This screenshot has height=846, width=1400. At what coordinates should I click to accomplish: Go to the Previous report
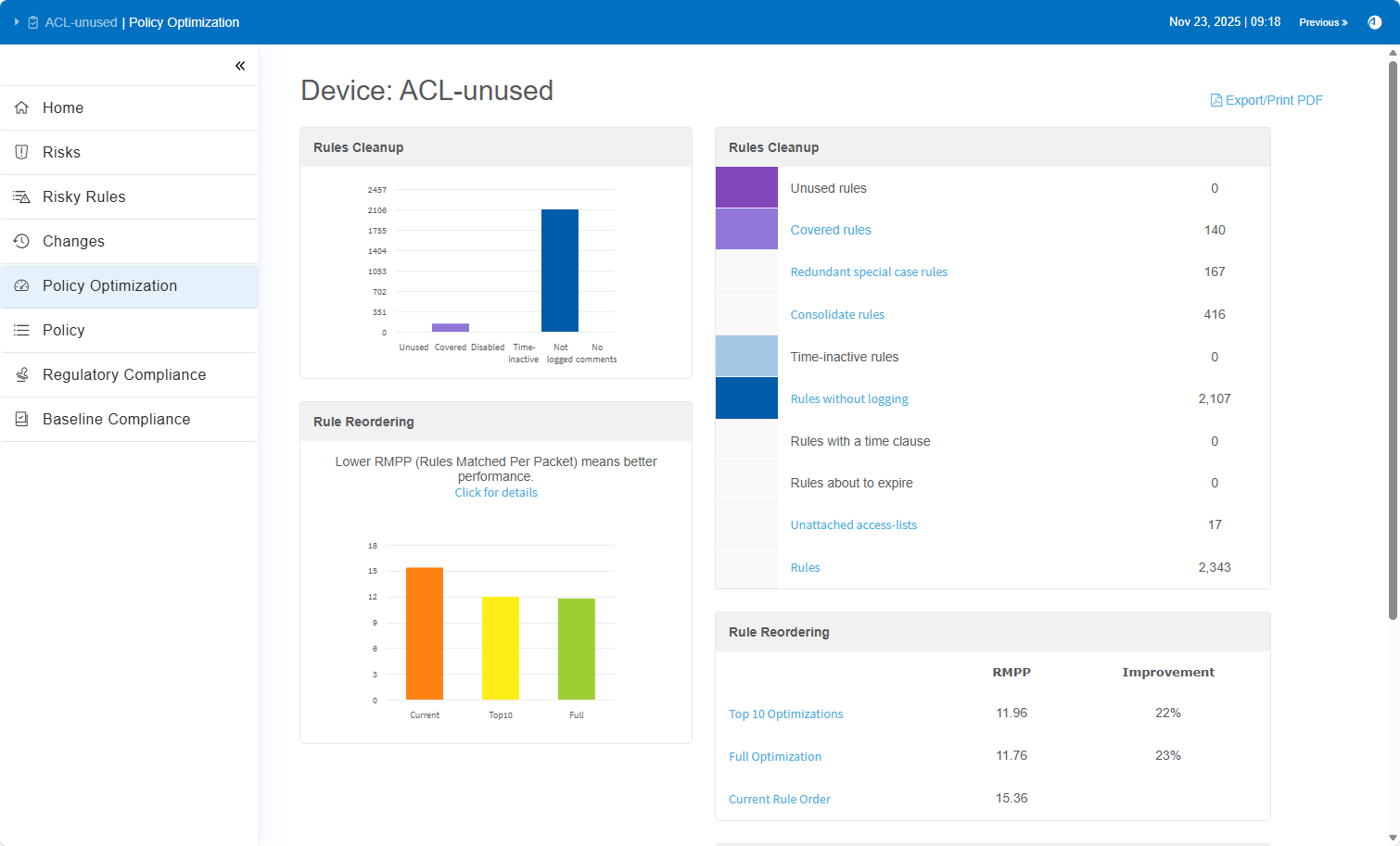click(1323, 22)
